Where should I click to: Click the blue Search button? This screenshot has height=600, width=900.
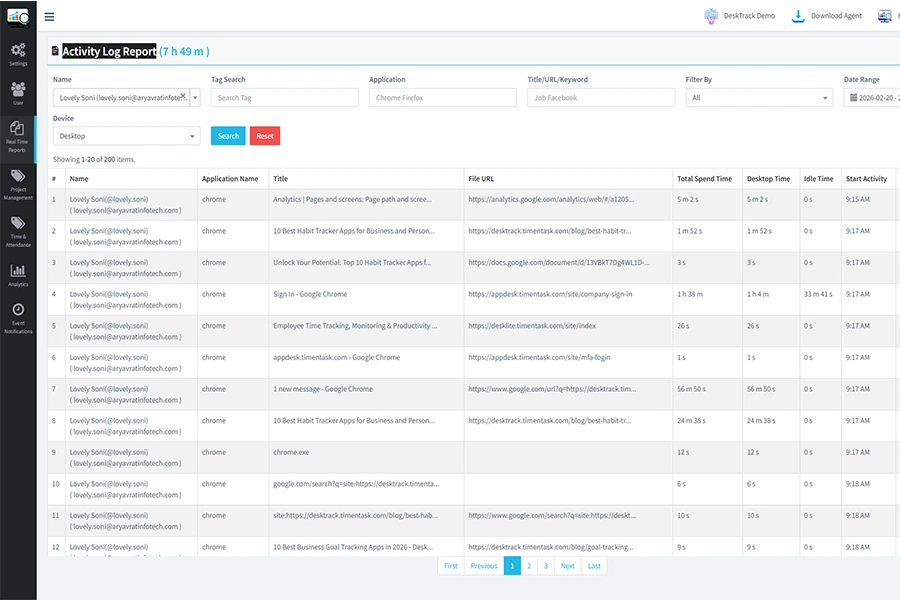[228, 136]
